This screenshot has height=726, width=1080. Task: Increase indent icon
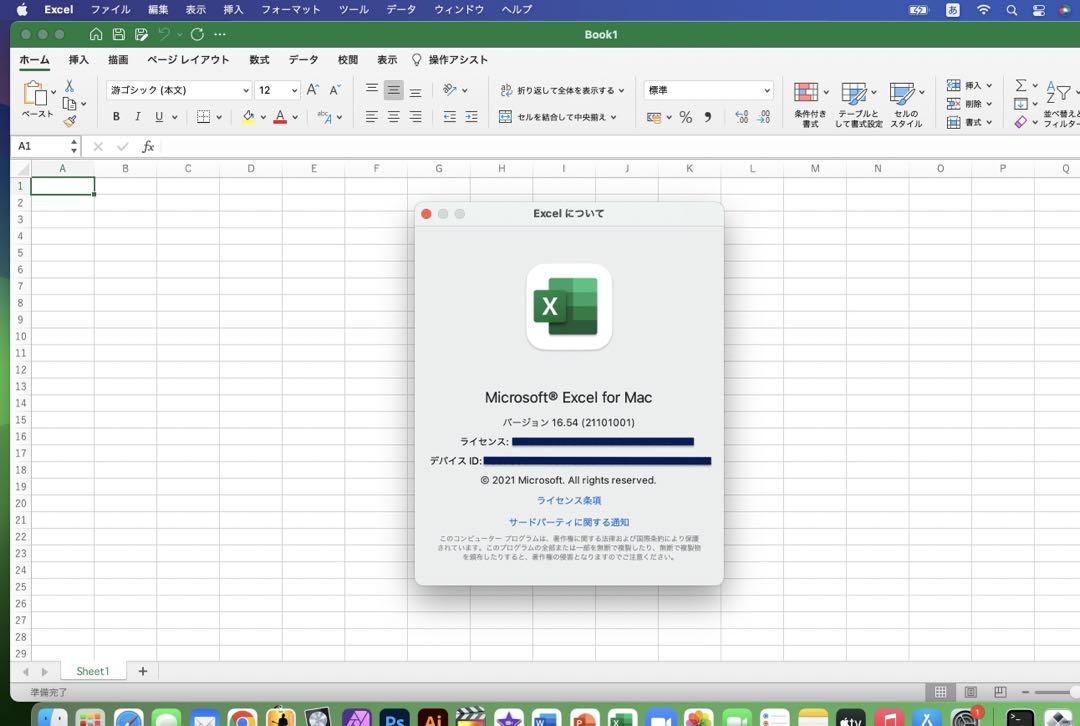coord(471,116)
